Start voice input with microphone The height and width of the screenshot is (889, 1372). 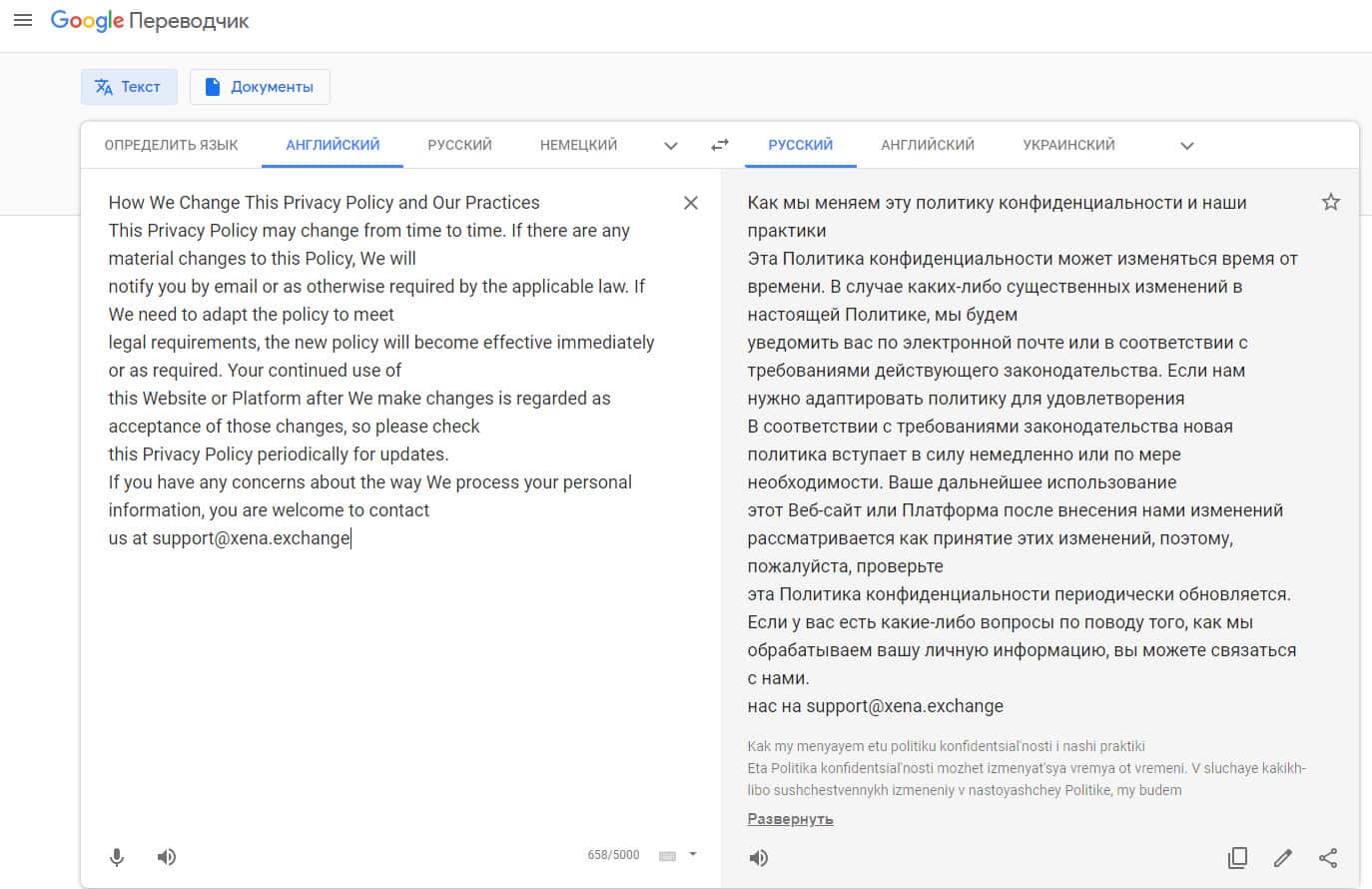(117, 857)
